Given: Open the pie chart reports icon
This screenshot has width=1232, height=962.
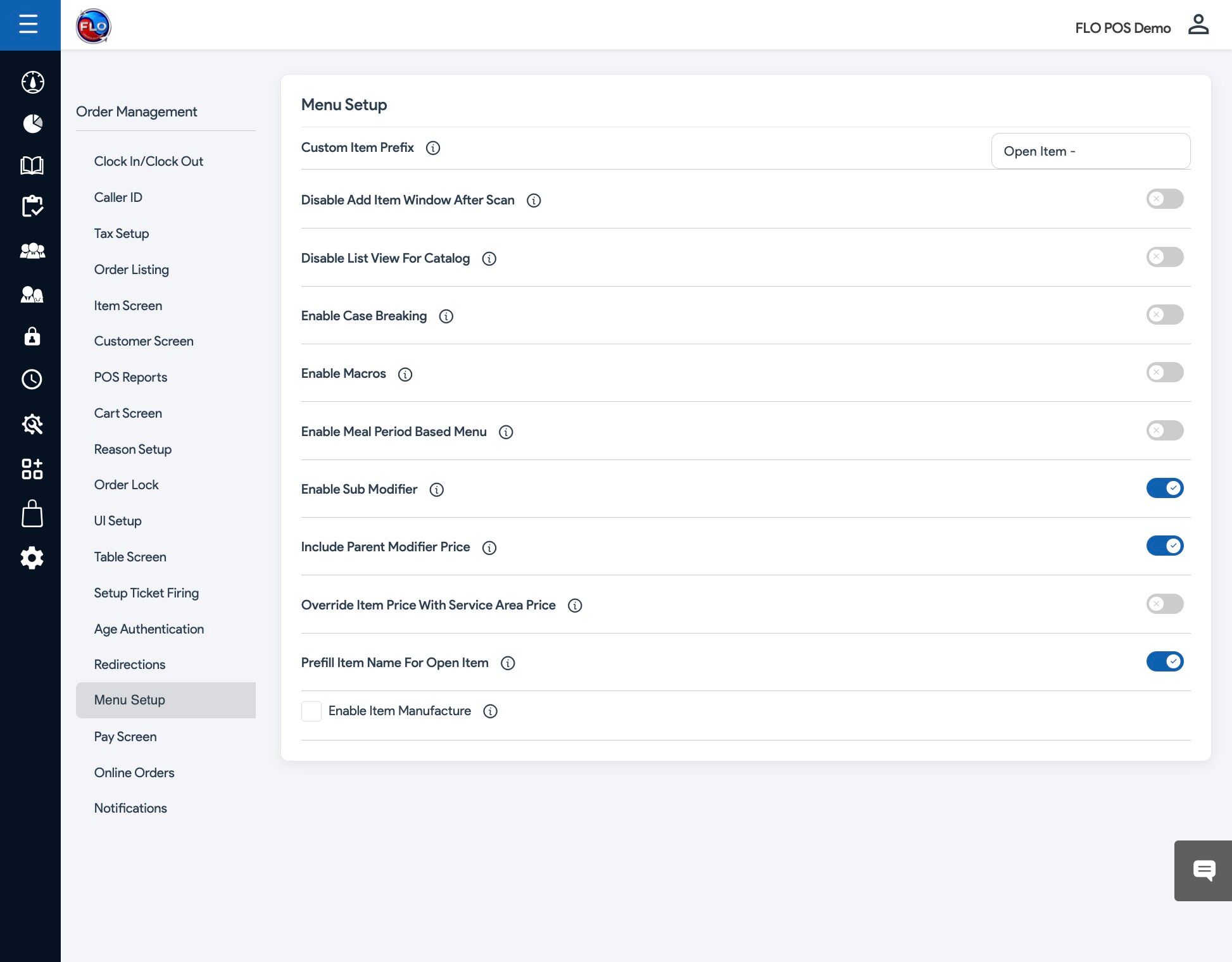Looking at the screenshot, I should [x=32, y=123].
